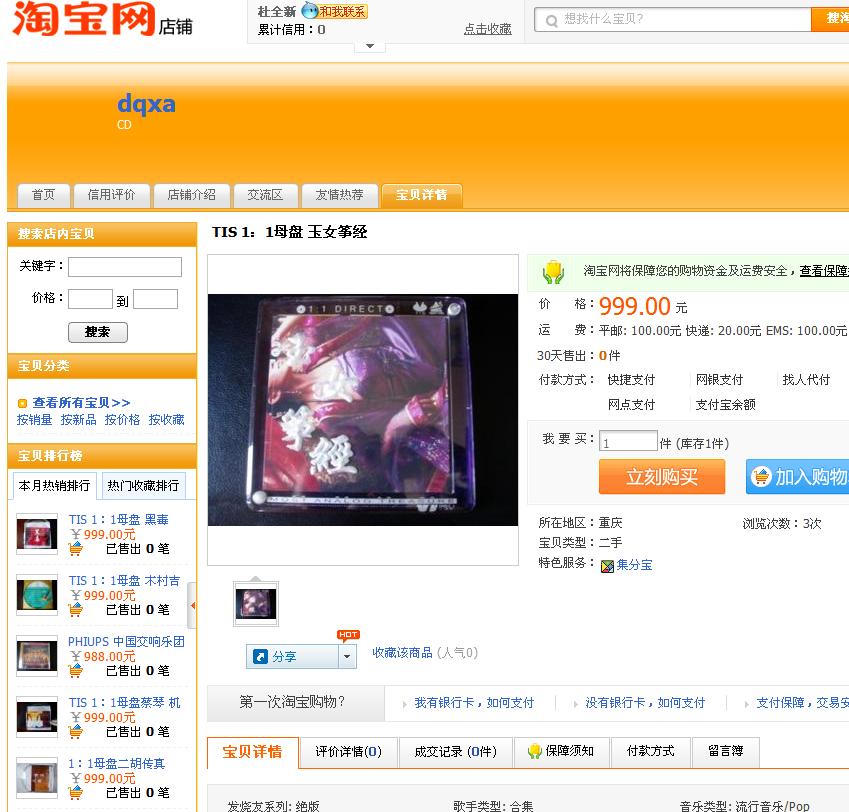Click cart icon under 蔡琴 item
Screen dimensions: 849x812
[76, 732]
